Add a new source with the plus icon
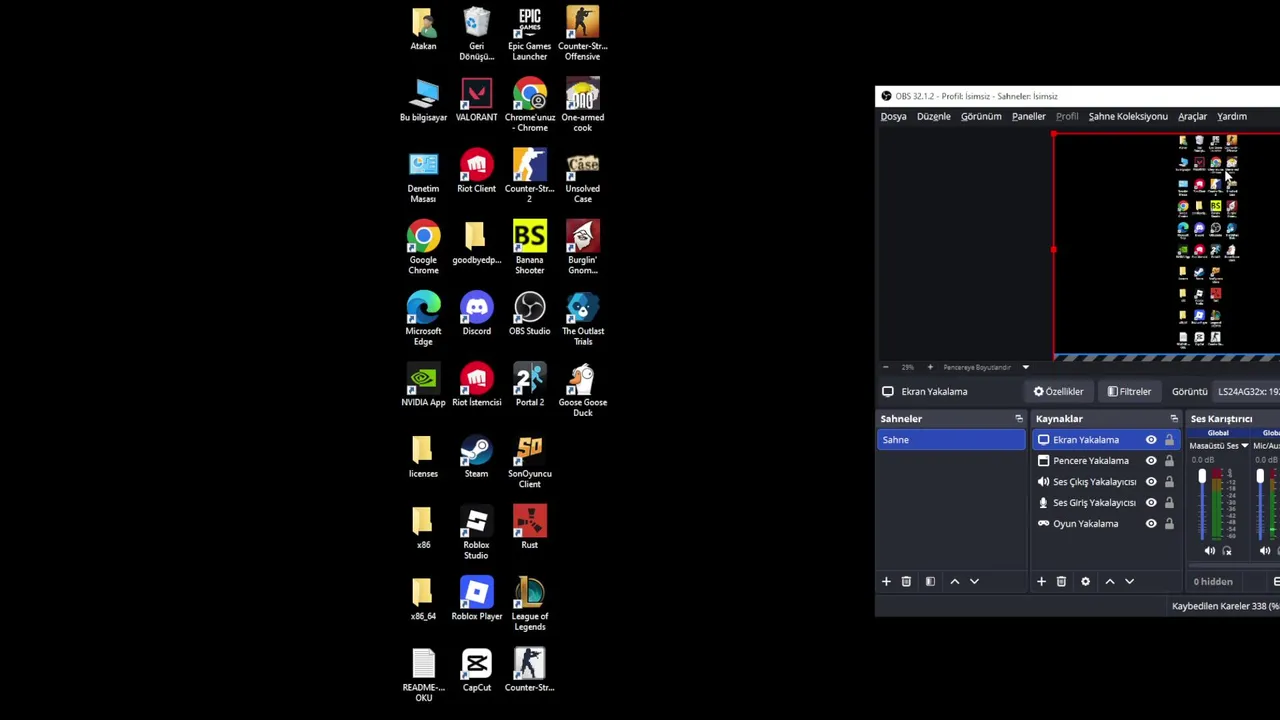This screenshot has width=1280, height=720. tap(1041, 581)
